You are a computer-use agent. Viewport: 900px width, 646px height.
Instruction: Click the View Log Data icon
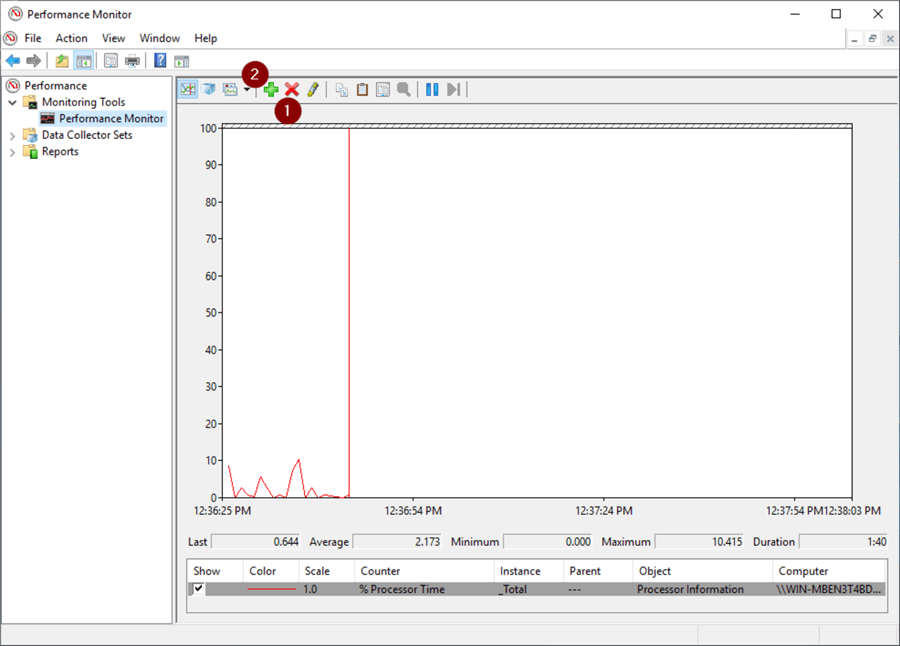pyautogui.click(x=209, y=90)
